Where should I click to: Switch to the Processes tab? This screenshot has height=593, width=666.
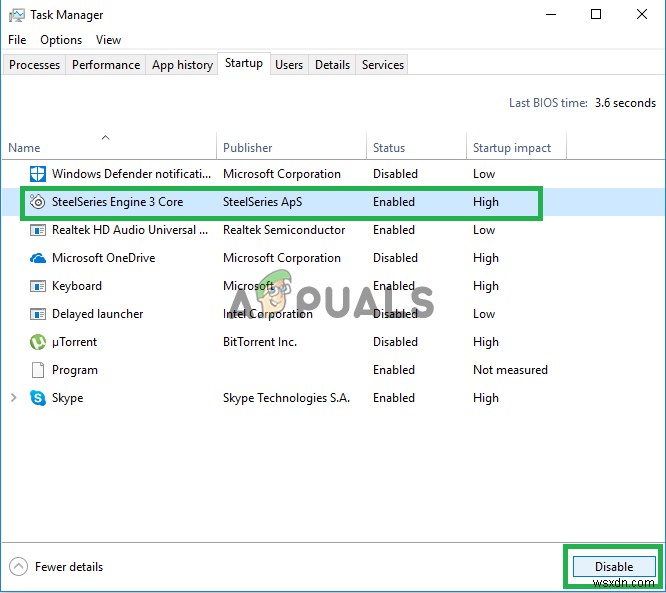coord(34,65)
